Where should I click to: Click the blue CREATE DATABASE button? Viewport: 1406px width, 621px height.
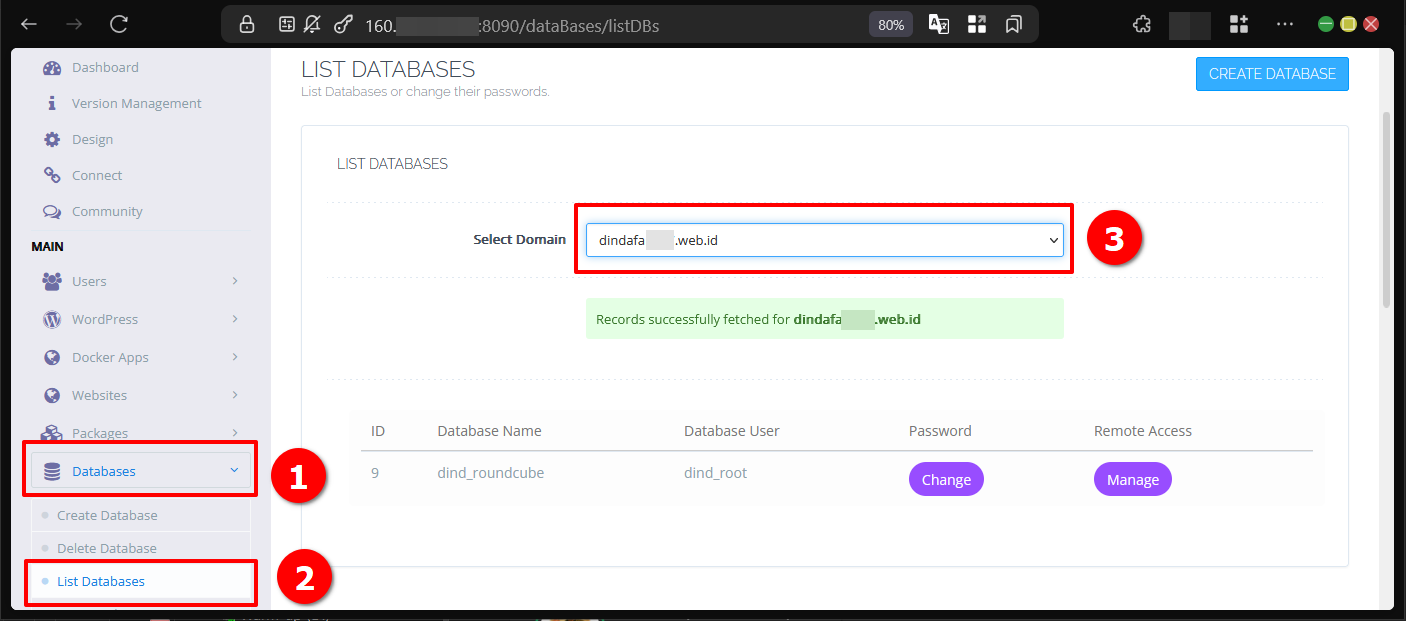click(1272, 74)
